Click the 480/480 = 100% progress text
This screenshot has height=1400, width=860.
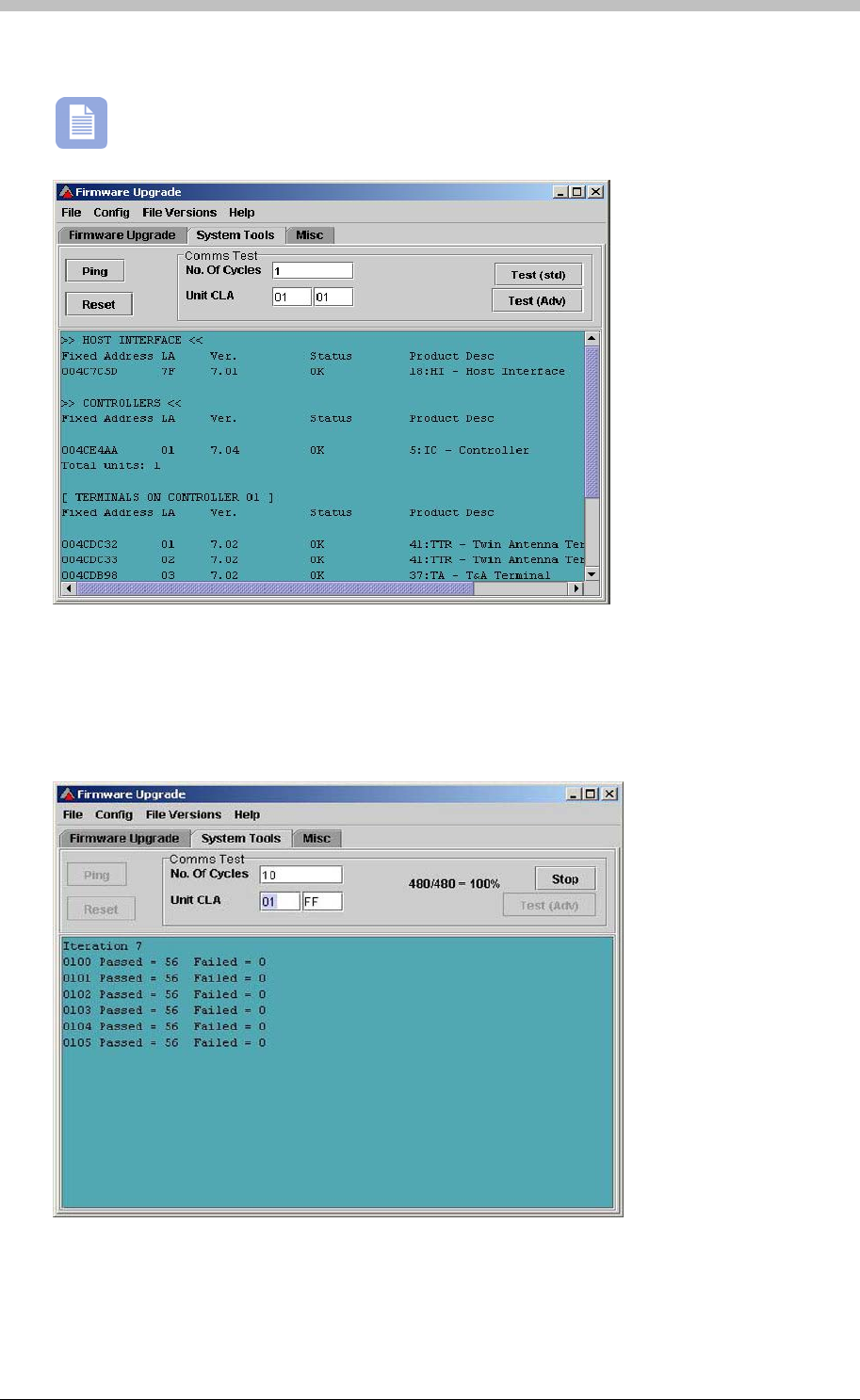[x=454, y=884]
